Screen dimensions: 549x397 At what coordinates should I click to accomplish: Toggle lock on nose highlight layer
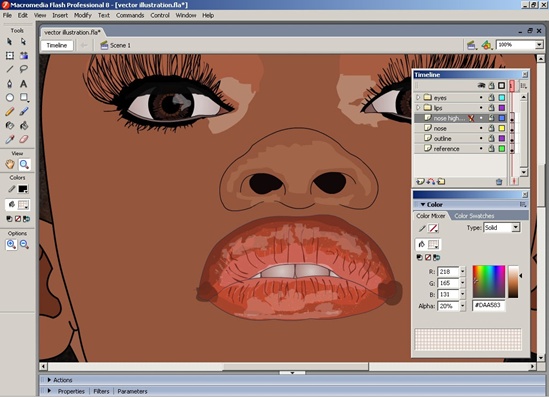pos(492,118)
